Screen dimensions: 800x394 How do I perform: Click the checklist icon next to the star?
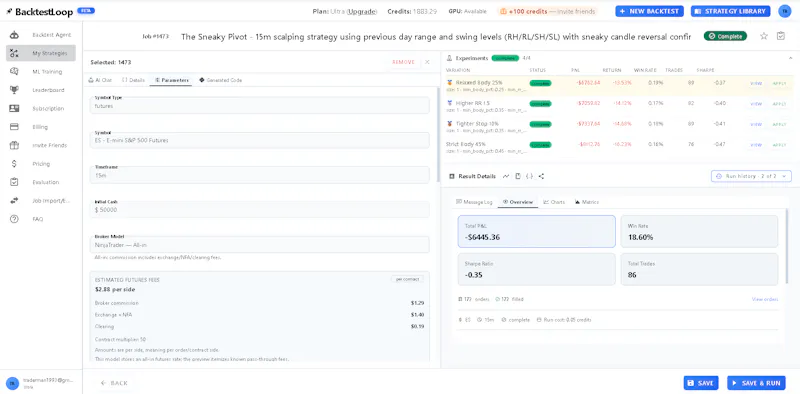coord(781,36)
